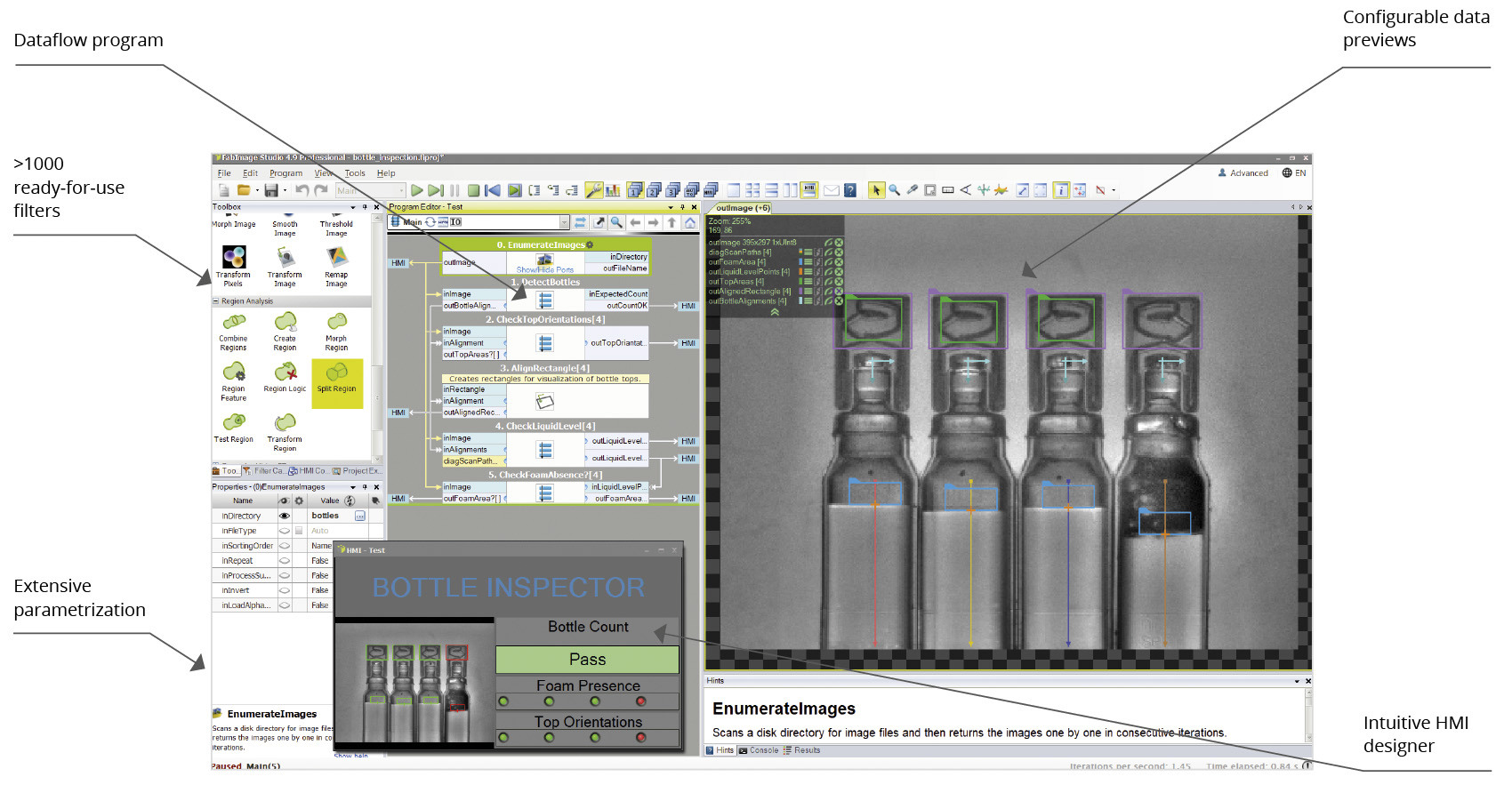Open the Toolbox panel options arrow

353,207
